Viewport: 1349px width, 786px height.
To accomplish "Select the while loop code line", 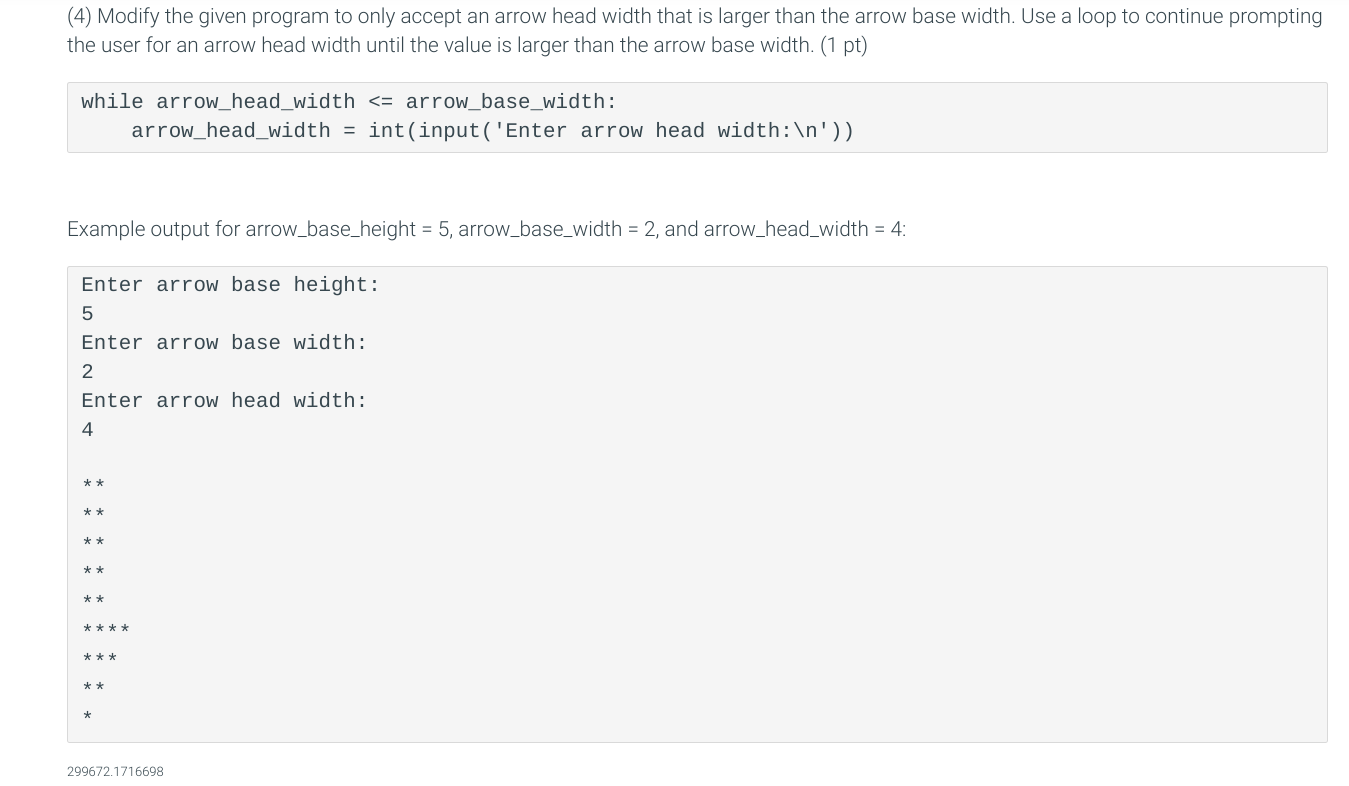I will [349, 102].
